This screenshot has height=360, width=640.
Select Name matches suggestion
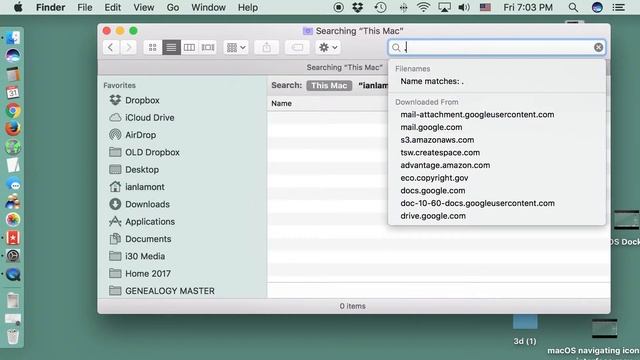click(497, 81)
